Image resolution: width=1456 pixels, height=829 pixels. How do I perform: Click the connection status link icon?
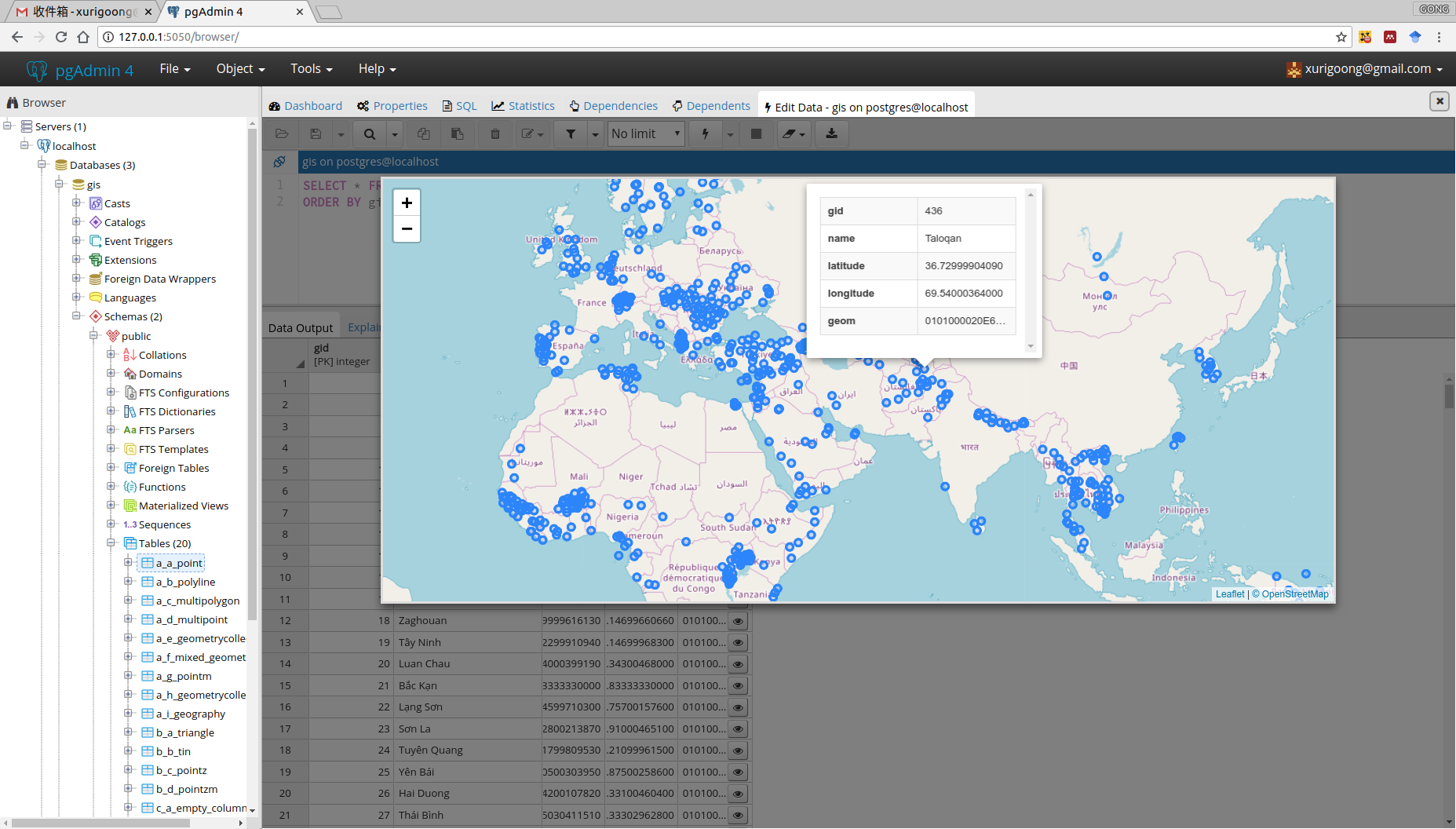pos(279,162)
